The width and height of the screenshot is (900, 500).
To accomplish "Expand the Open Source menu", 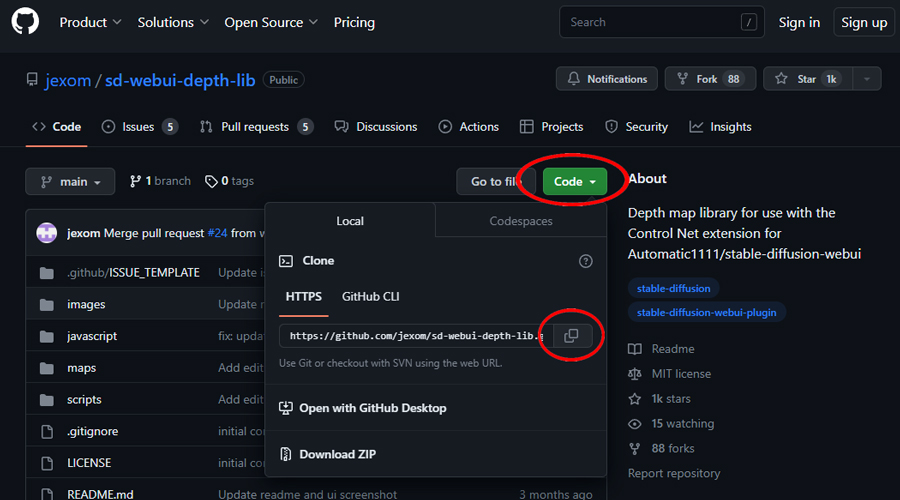I will pyautogui.click(x=271, y=22).
